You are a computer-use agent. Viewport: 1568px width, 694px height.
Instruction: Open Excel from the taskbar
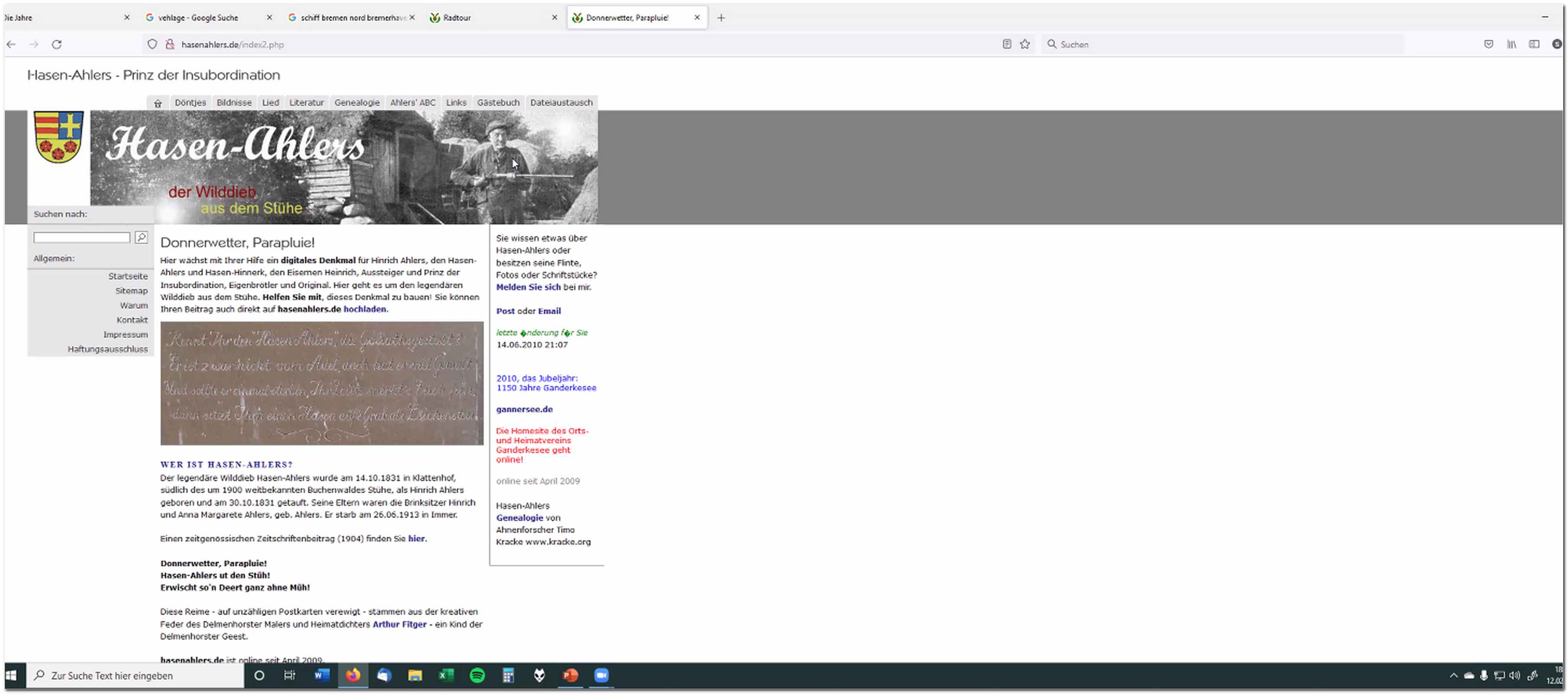tap(446, 675)
